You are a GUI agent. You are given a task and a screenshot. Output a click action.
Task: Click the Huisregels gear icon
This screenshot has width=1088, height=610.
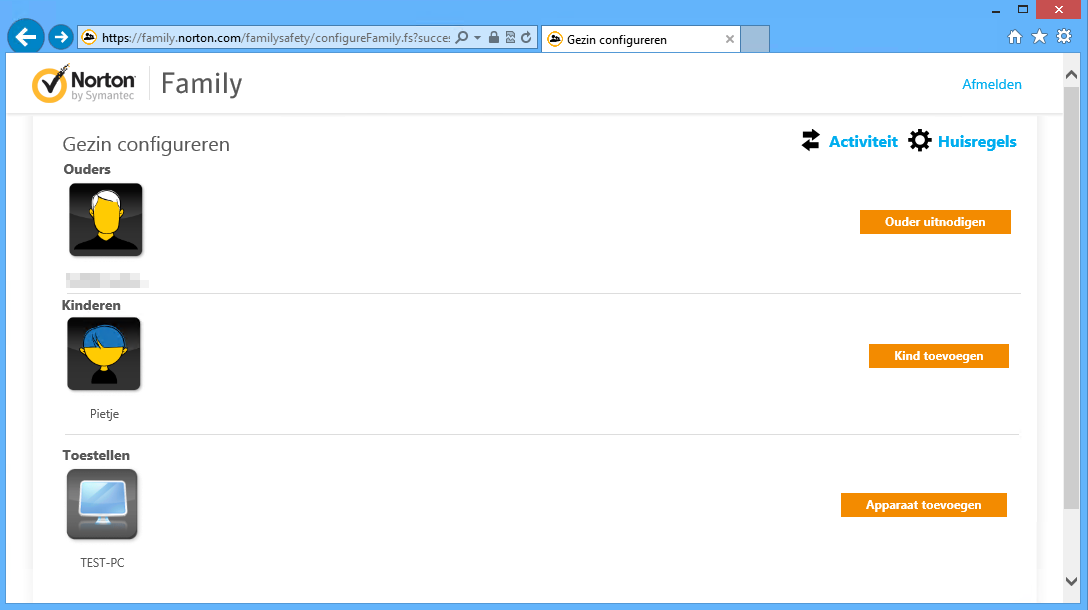tap(920, 140)
